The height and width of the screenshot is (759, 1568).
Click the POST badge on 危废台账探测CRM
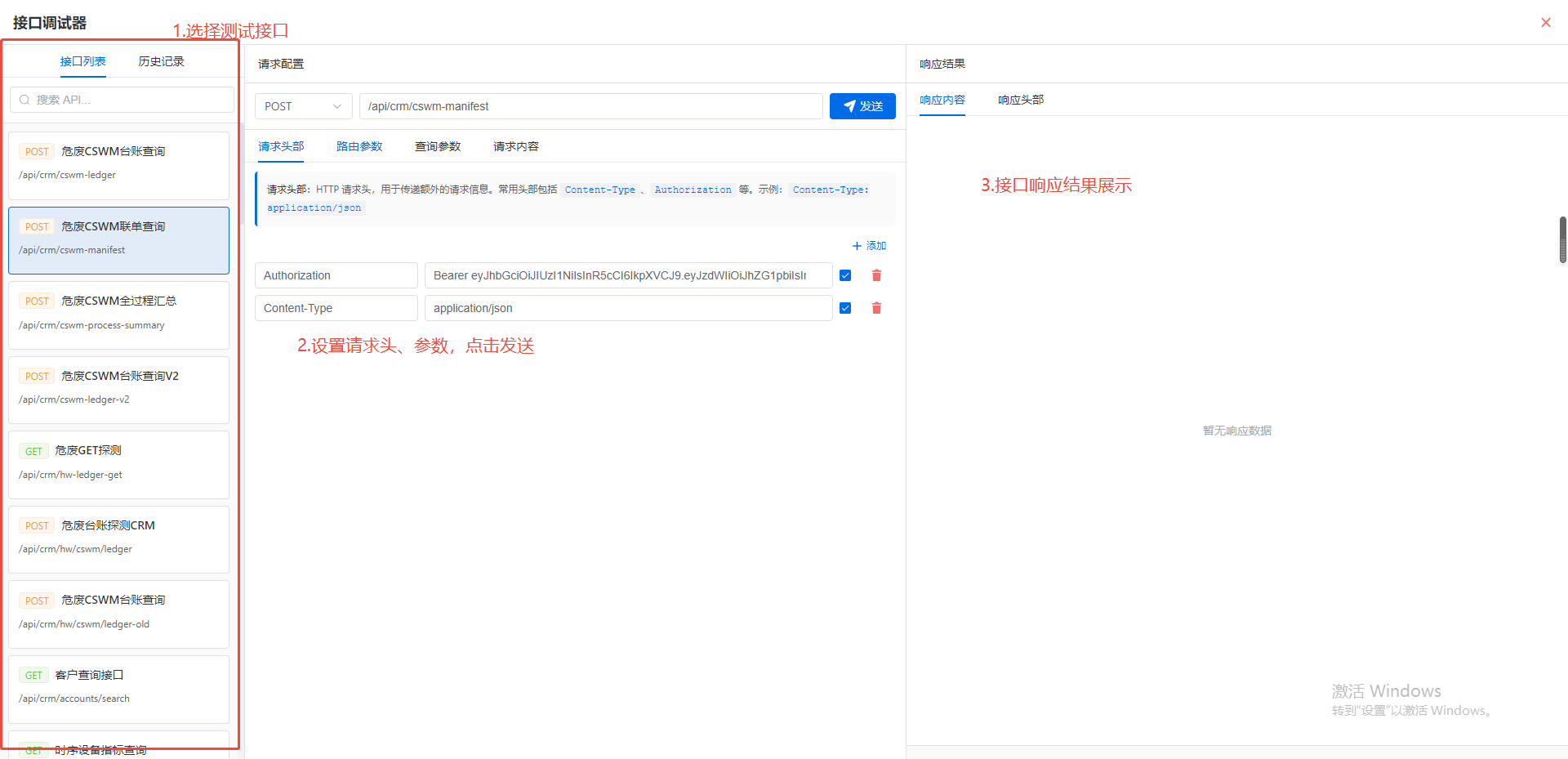[x=37, y=526]
